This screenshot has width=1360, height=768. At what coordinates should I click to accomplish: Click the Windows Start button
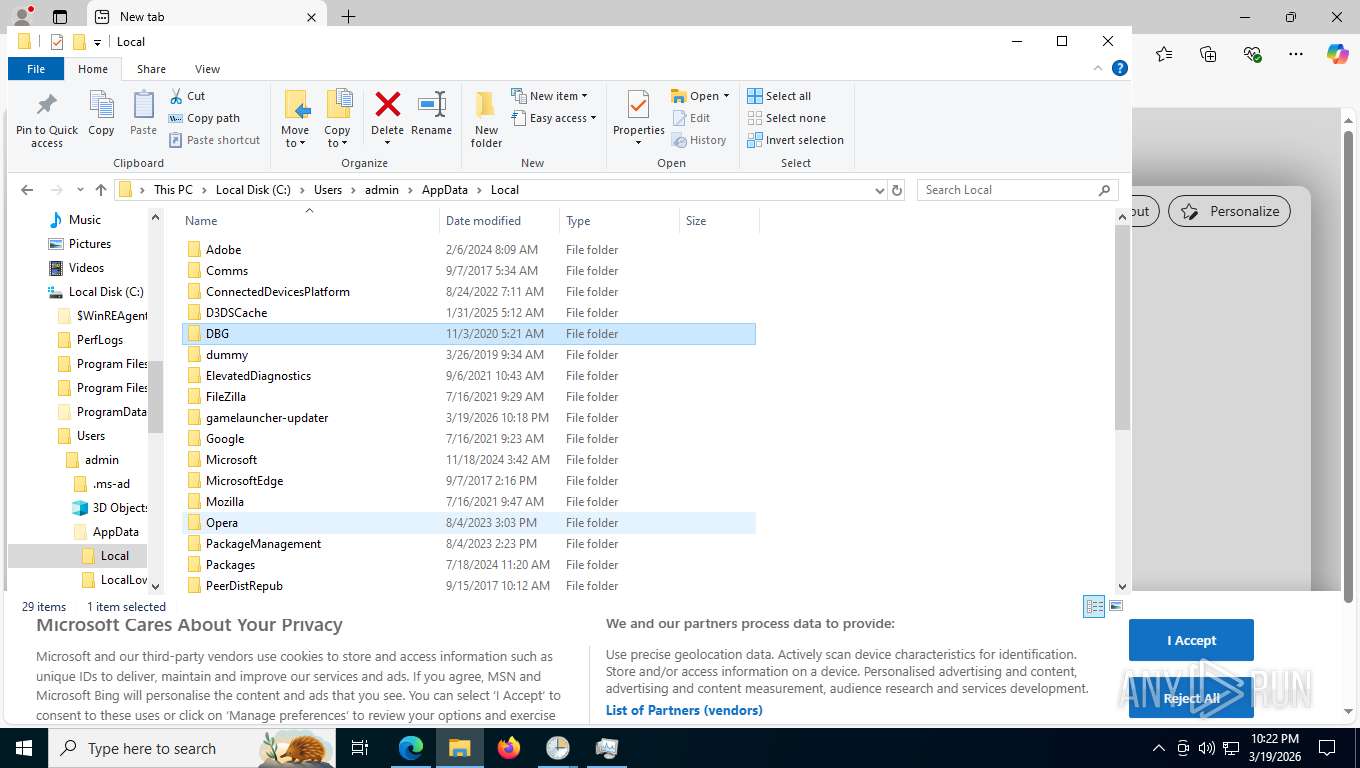24,748
